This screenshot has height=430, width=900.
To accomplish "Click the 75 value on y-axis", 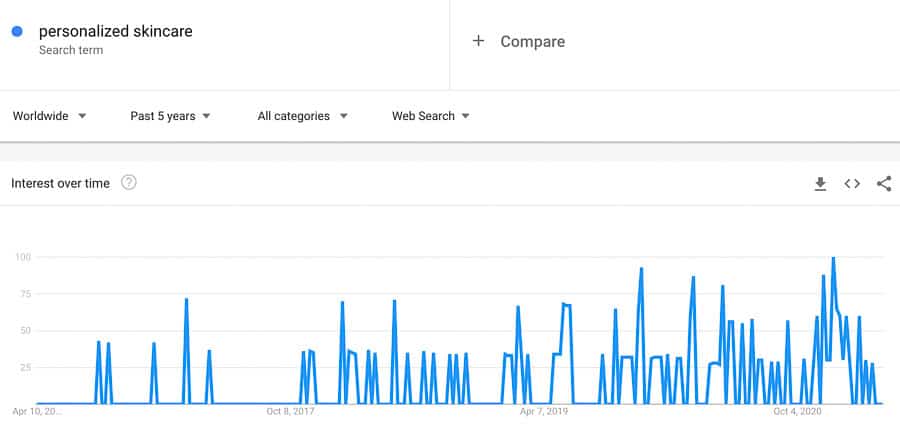I will coord(23,294).
